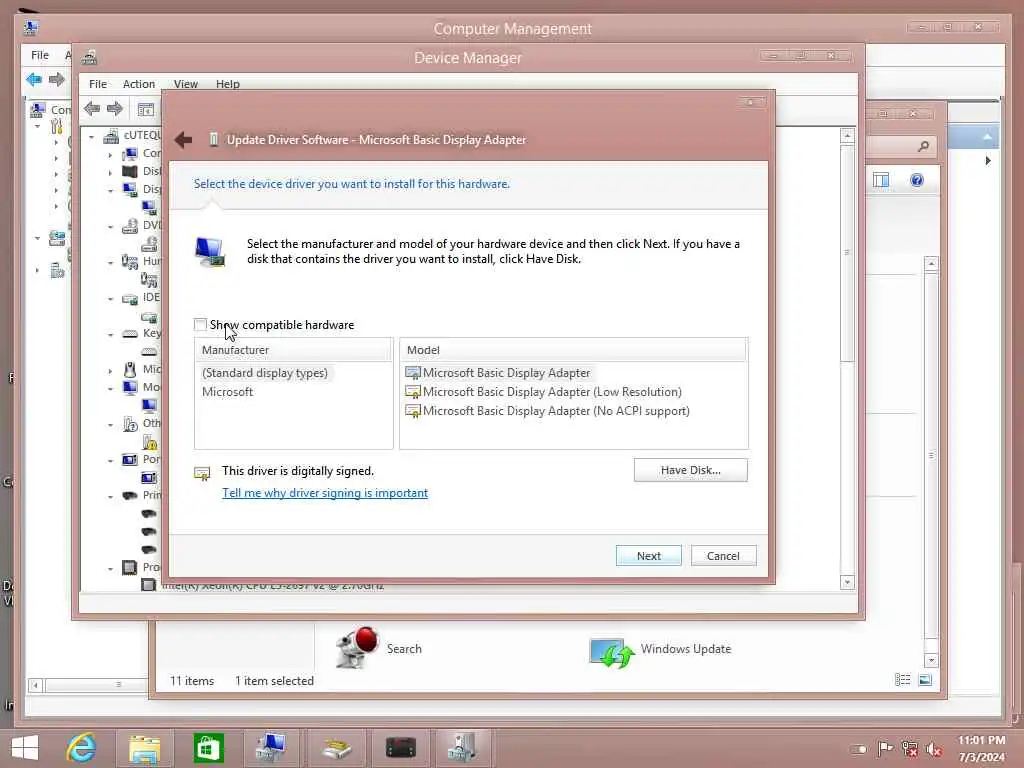This screenshot has width=1024, height=768.
Task: Open Device Manager File menu
Action: (98, 84)
